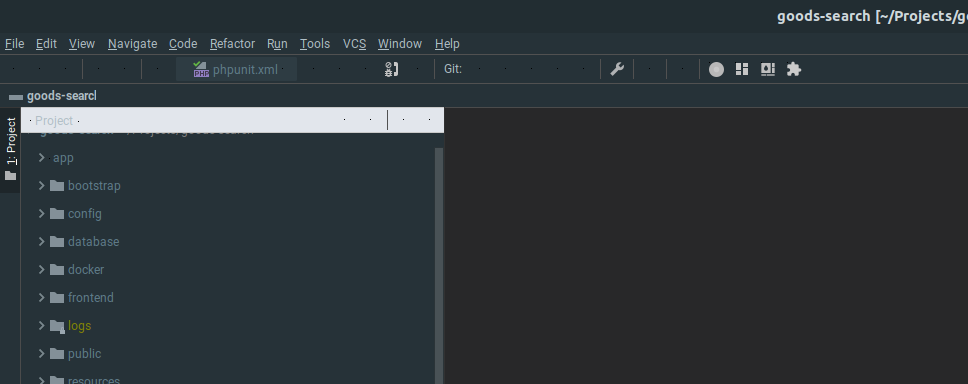Select the bootstrap folder name

click(x=94, y=186)
